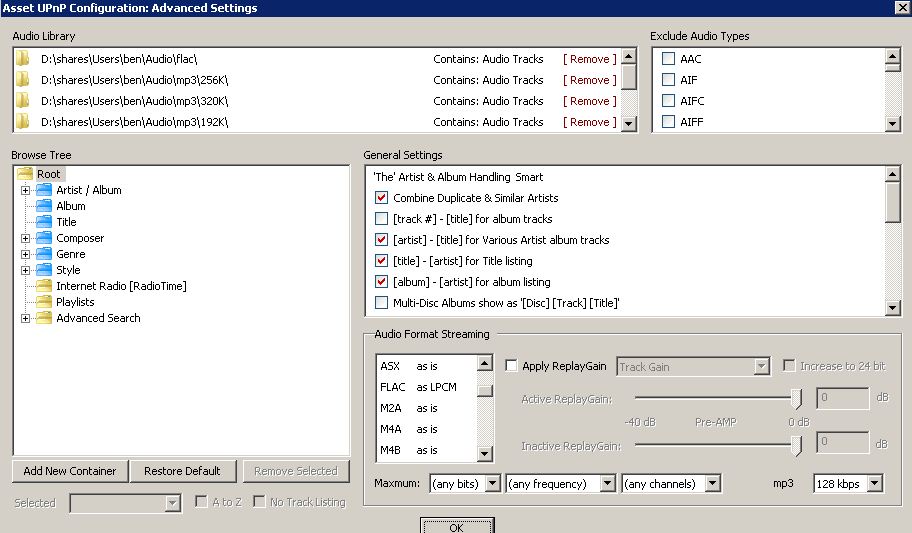912x533 pixels.
Task: Remove the mp3\256K library folder
Action: click(x=589, y=80)
